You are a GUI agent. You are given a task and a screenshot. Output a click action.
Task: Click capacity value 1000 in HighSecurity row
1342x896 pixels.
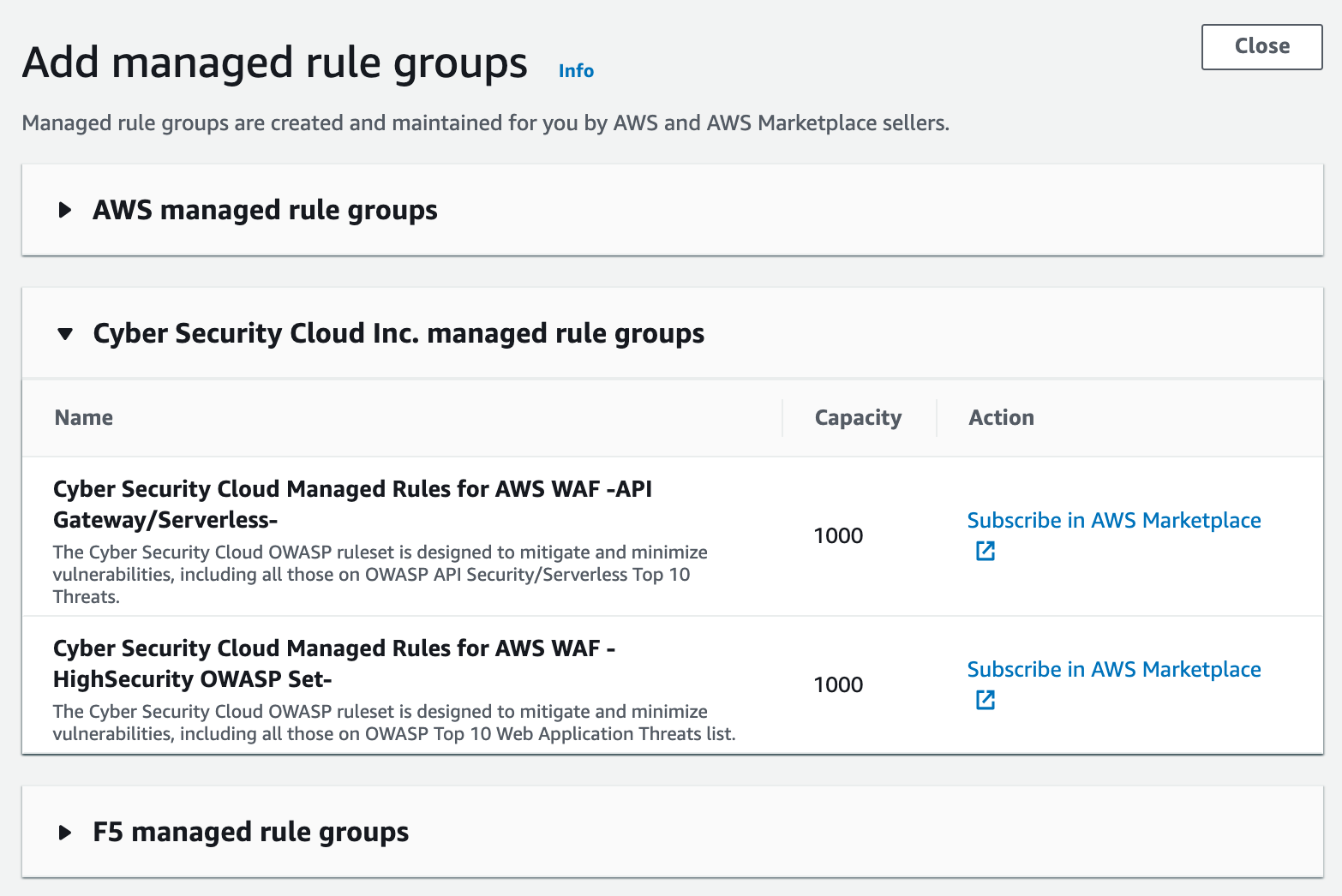click(838, 684)
